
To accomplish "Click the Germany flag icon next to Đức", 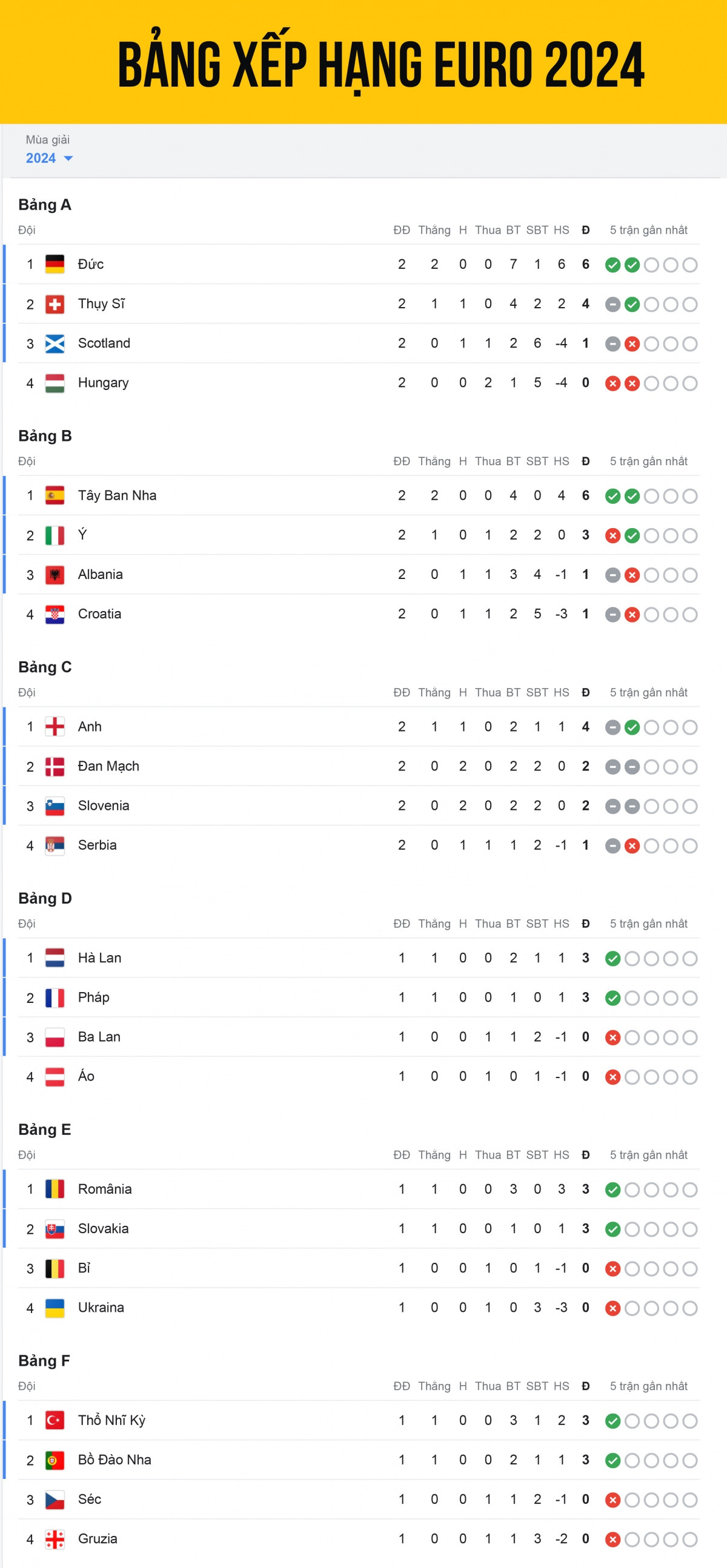I will click(x=55, y=264).
